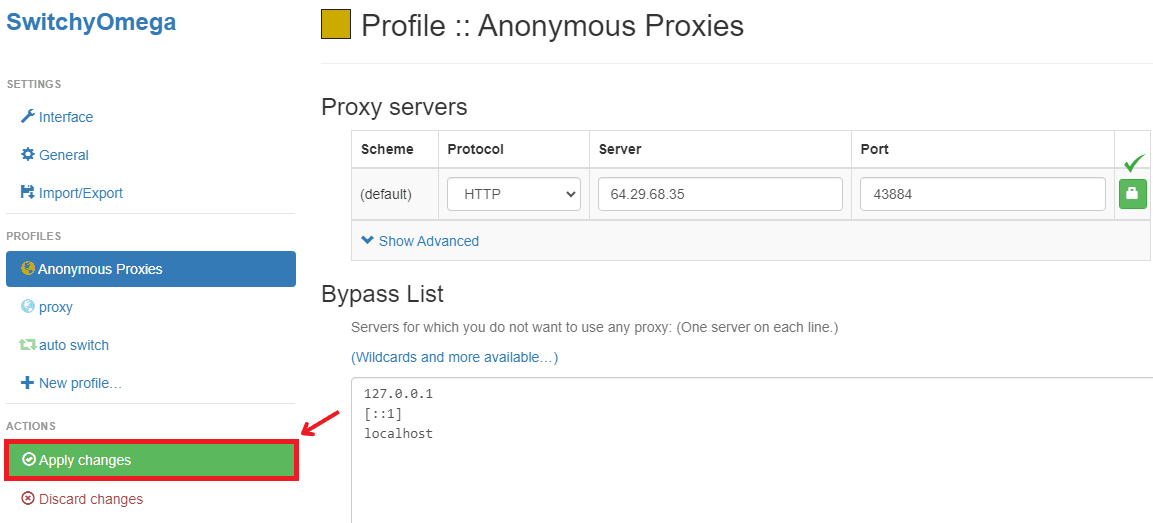Click the globe icon of Anonymous Proxies
This screenshot has width=1153, height=523.
pos(29,269)
